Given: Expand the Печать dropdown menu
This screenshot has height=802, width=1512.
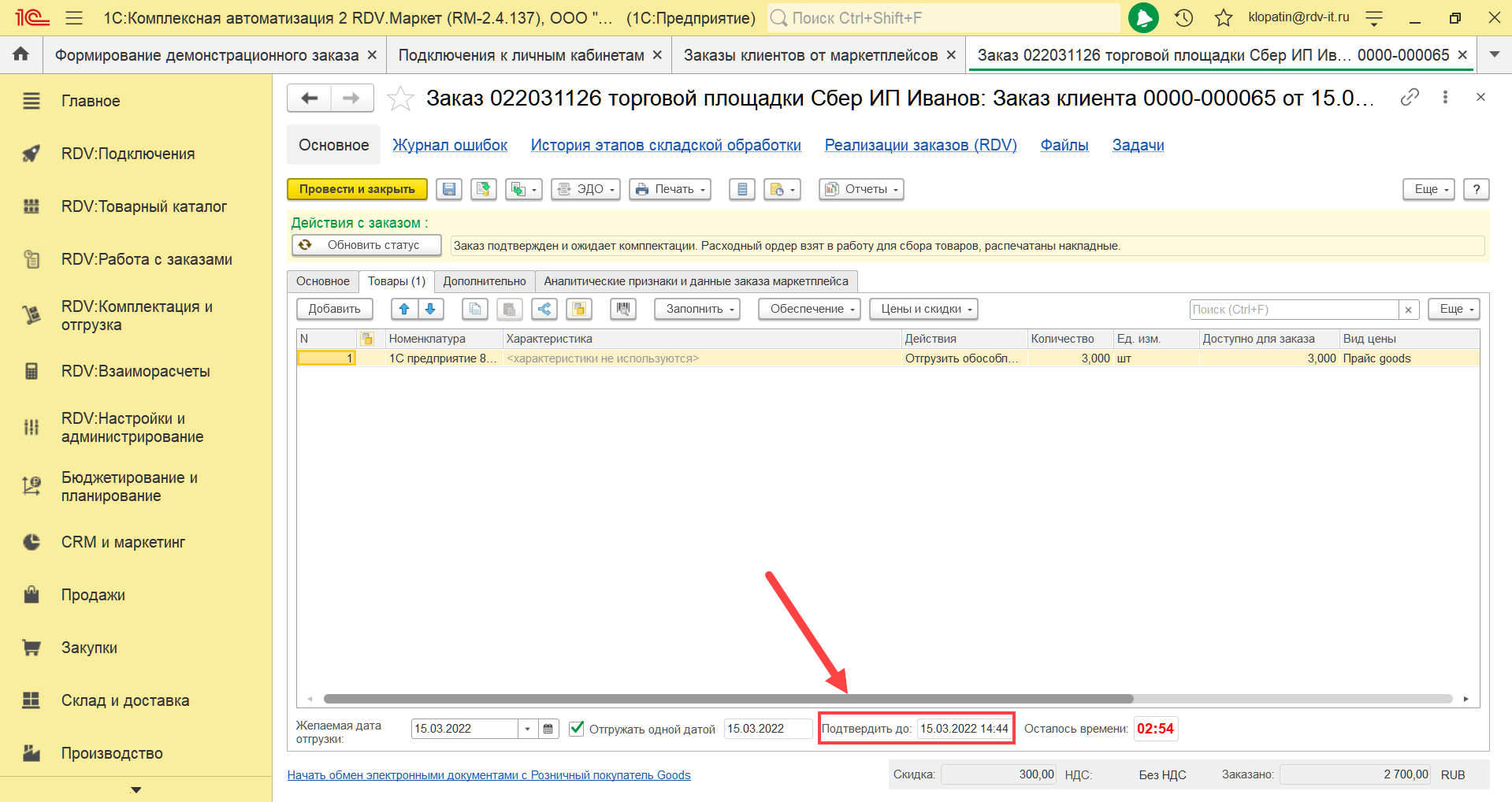Looking at the screenshot, I should tap(670, 189).
